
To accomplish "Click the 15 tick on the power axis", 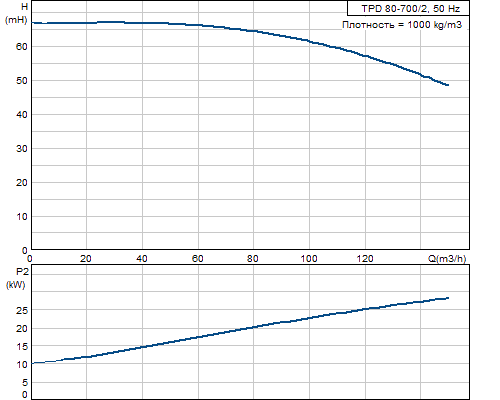I will [22, 347].
